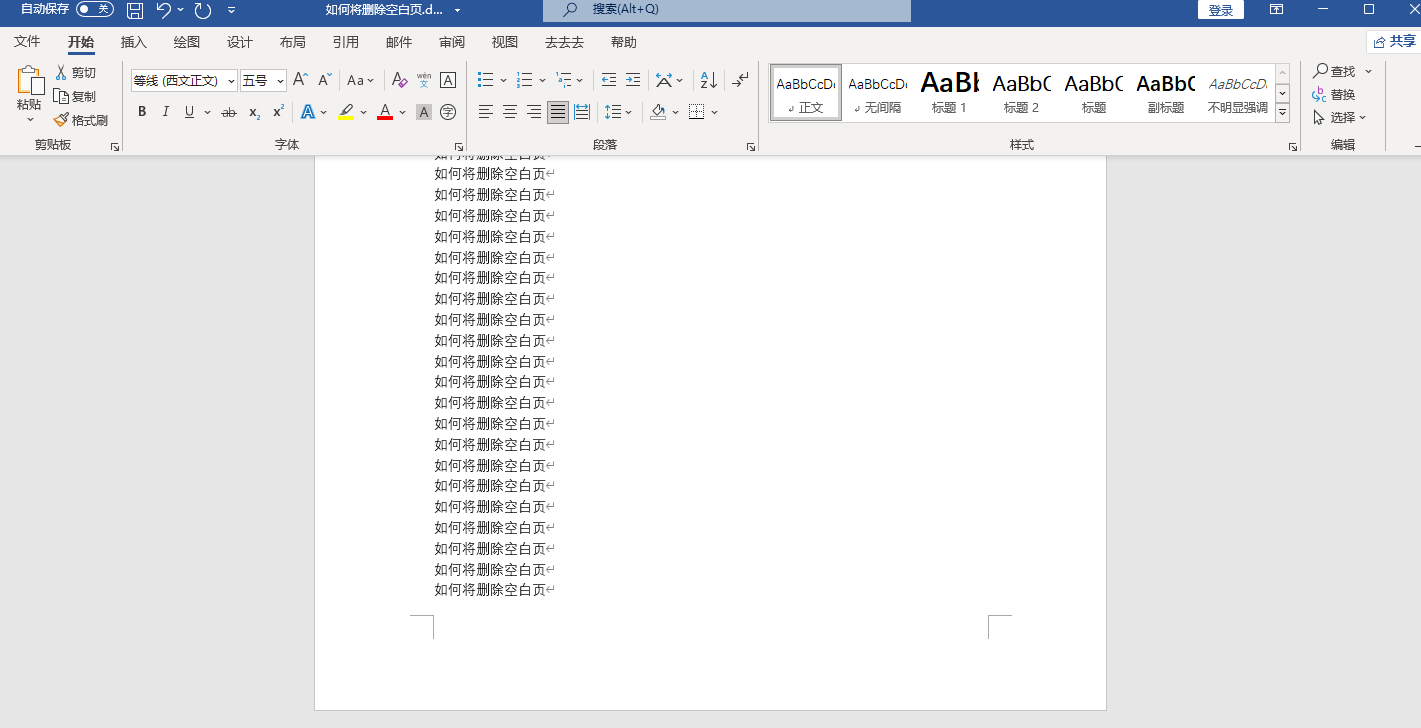Click the Copy (复制) button
Image resolution: width=1421 pixels, height=728 pixels.
click(x=76, y=97)
